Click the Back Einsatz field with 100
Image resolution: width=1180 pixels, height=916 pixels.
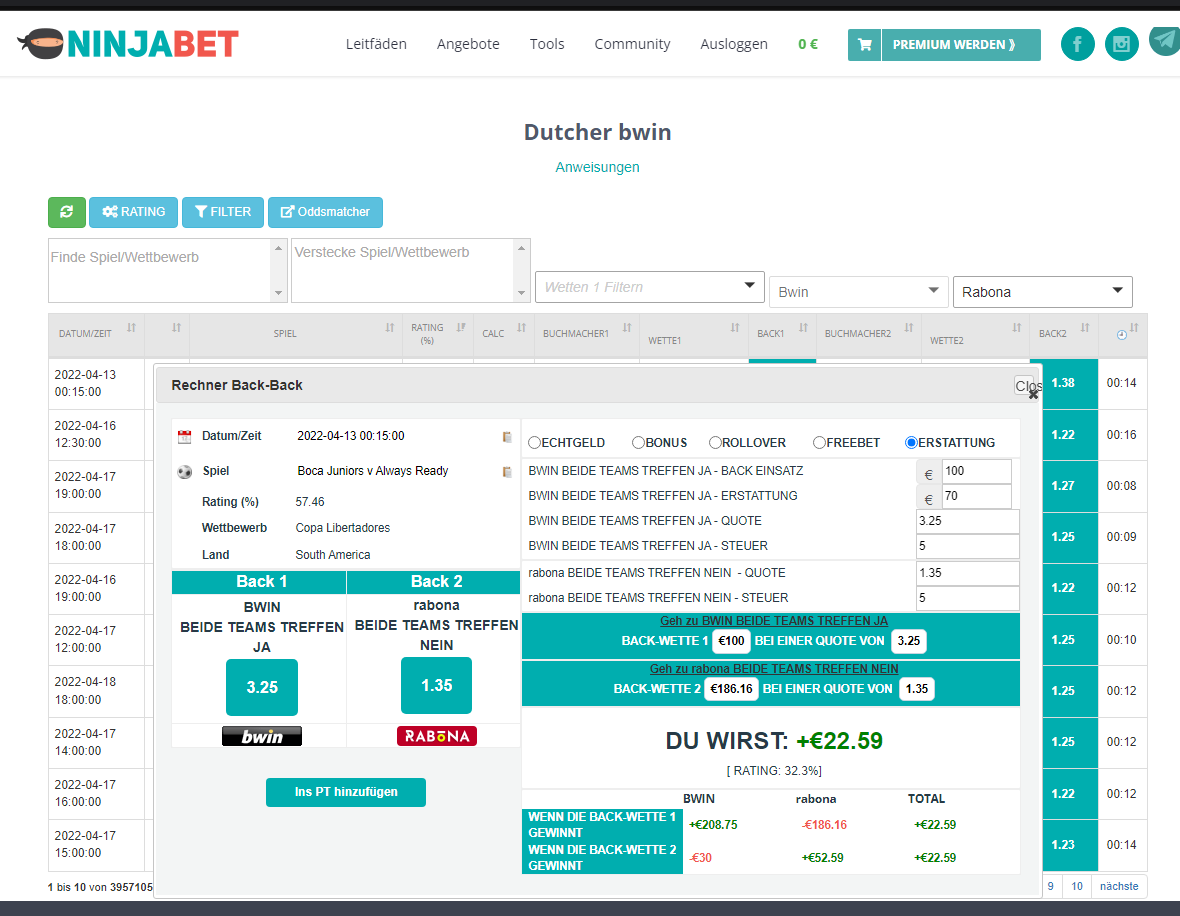977,471
